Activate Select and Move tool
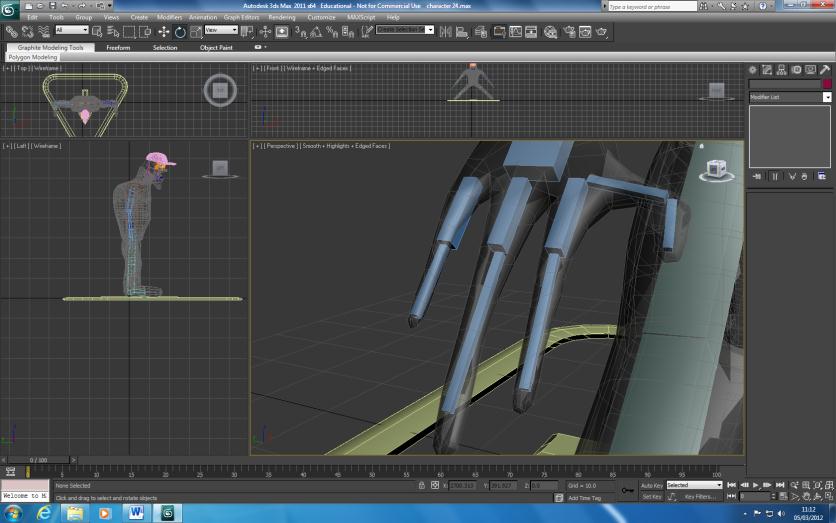 tap(164, 32)
